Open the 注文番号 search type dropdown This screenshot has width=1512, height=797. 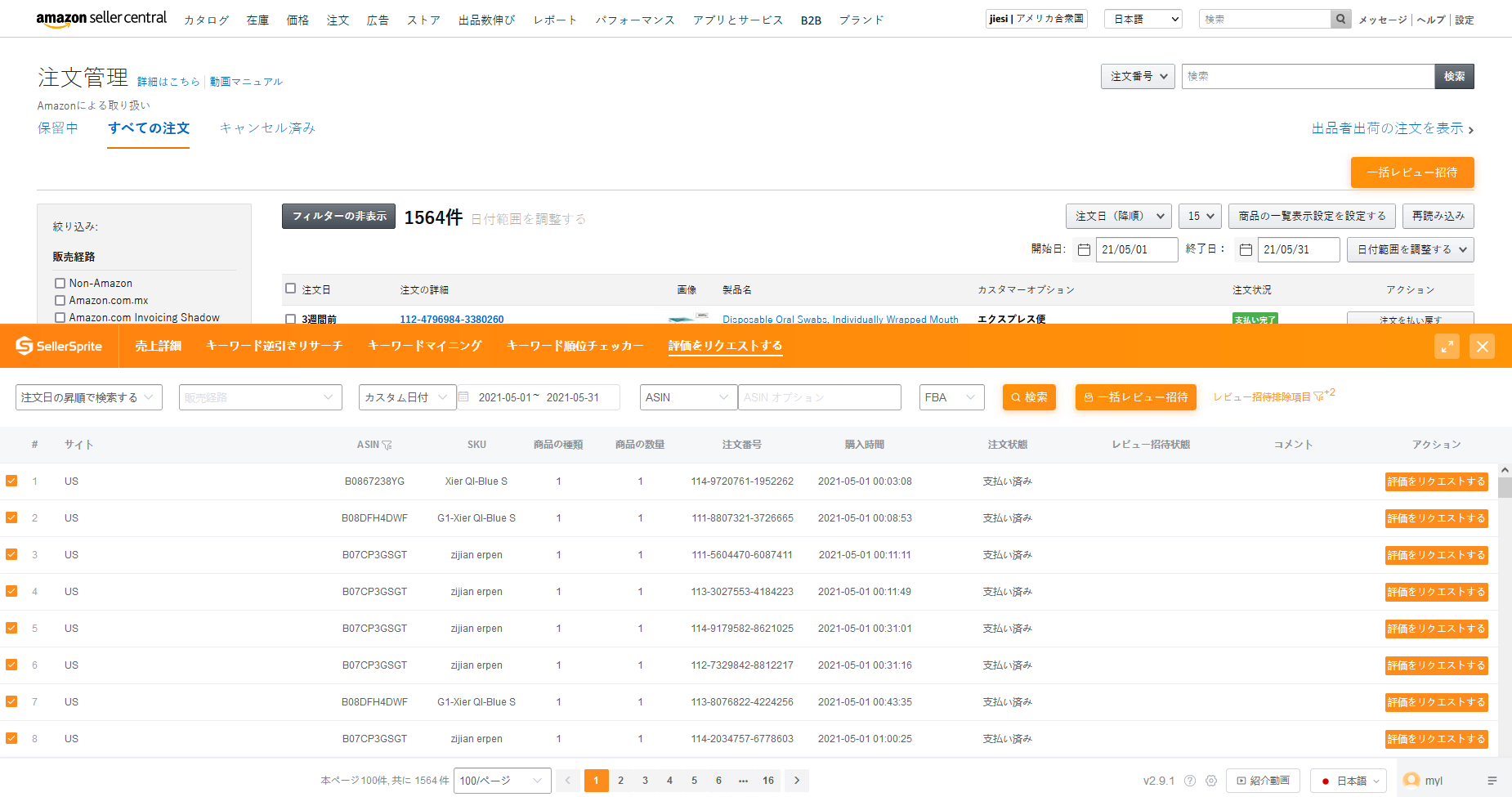[1138, 76]
